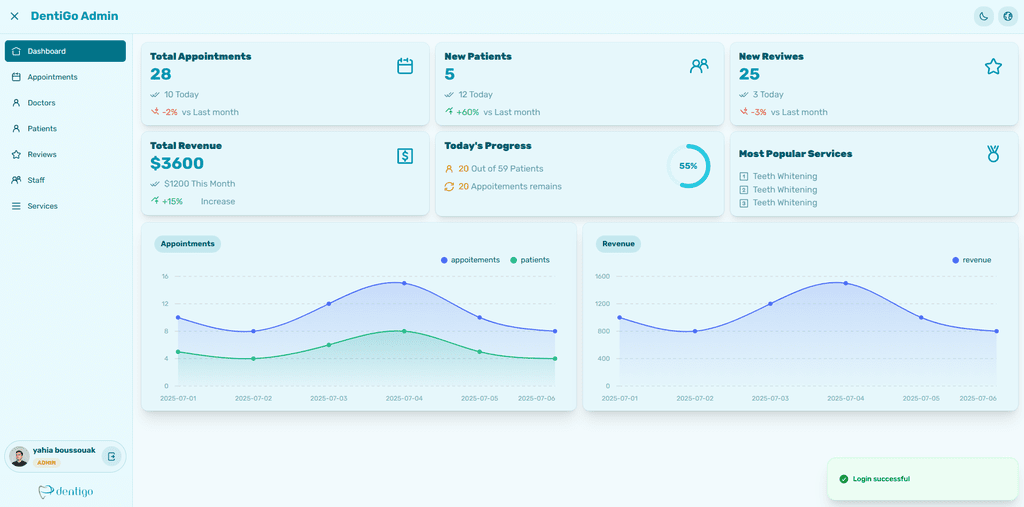Toggle dark mode with the moon icon
The height and width of the screenshot is (507, 1024).
(984, 16)
